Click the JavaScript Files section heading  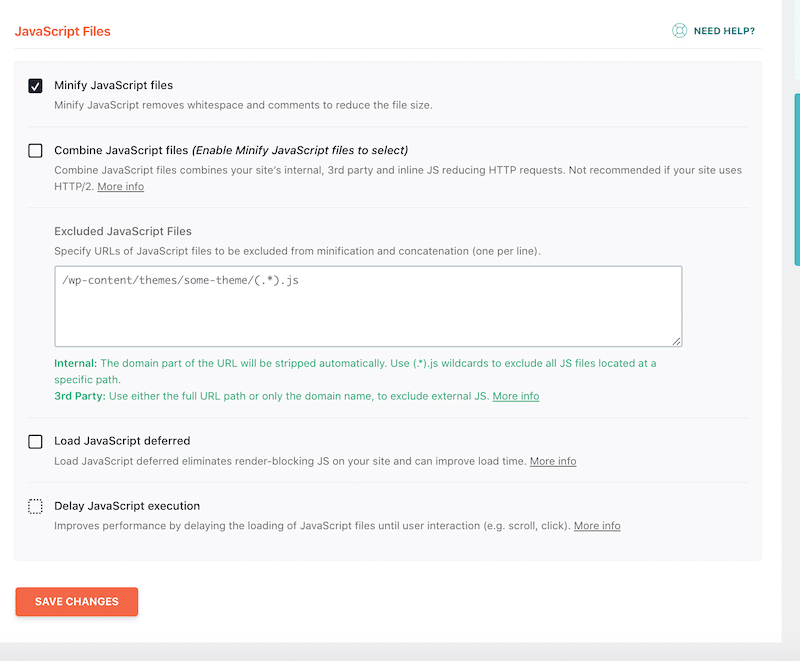[x=62, y=31]
